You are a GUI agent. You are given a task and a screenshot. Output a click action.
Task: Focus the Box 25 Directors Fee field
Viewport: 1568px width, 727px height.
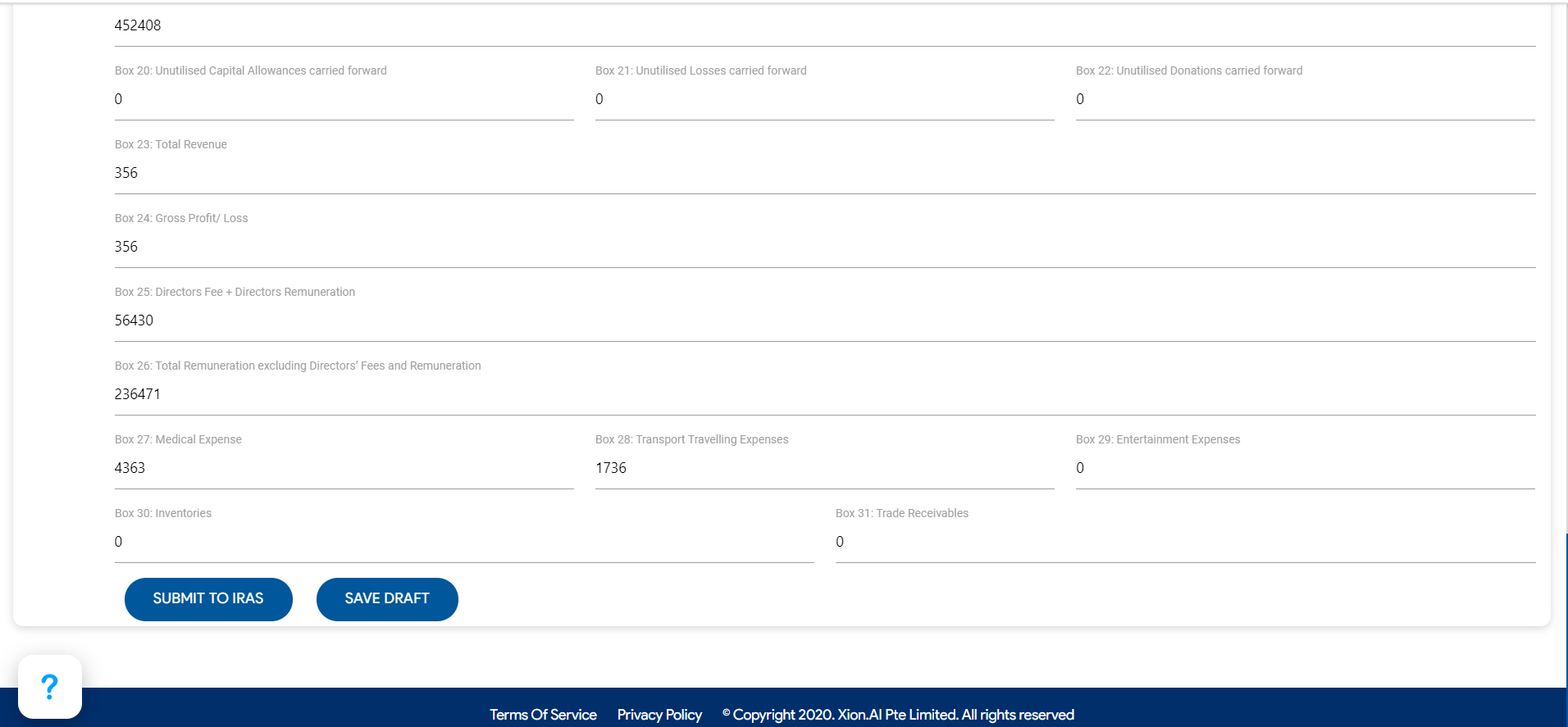(824, 320)
